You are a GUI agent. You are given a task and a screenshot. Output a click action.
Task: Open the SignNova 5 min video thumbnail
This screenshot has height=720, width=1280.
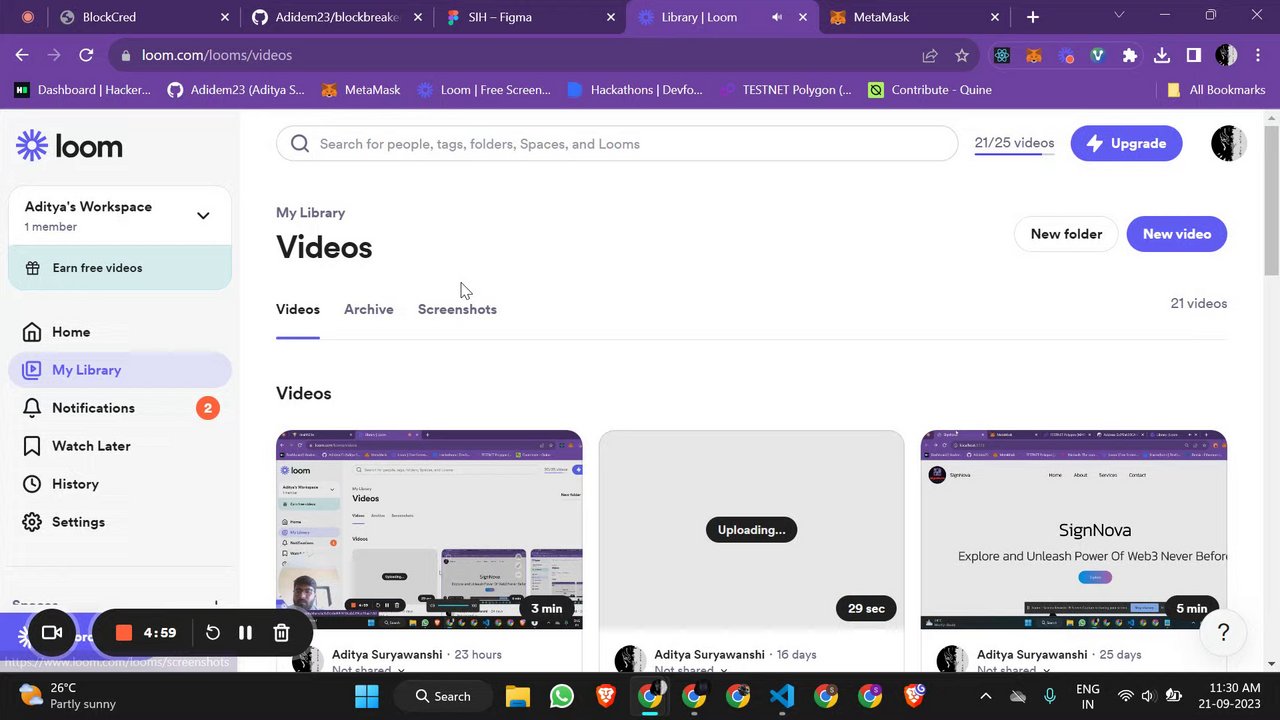(x=1074, y=530)
